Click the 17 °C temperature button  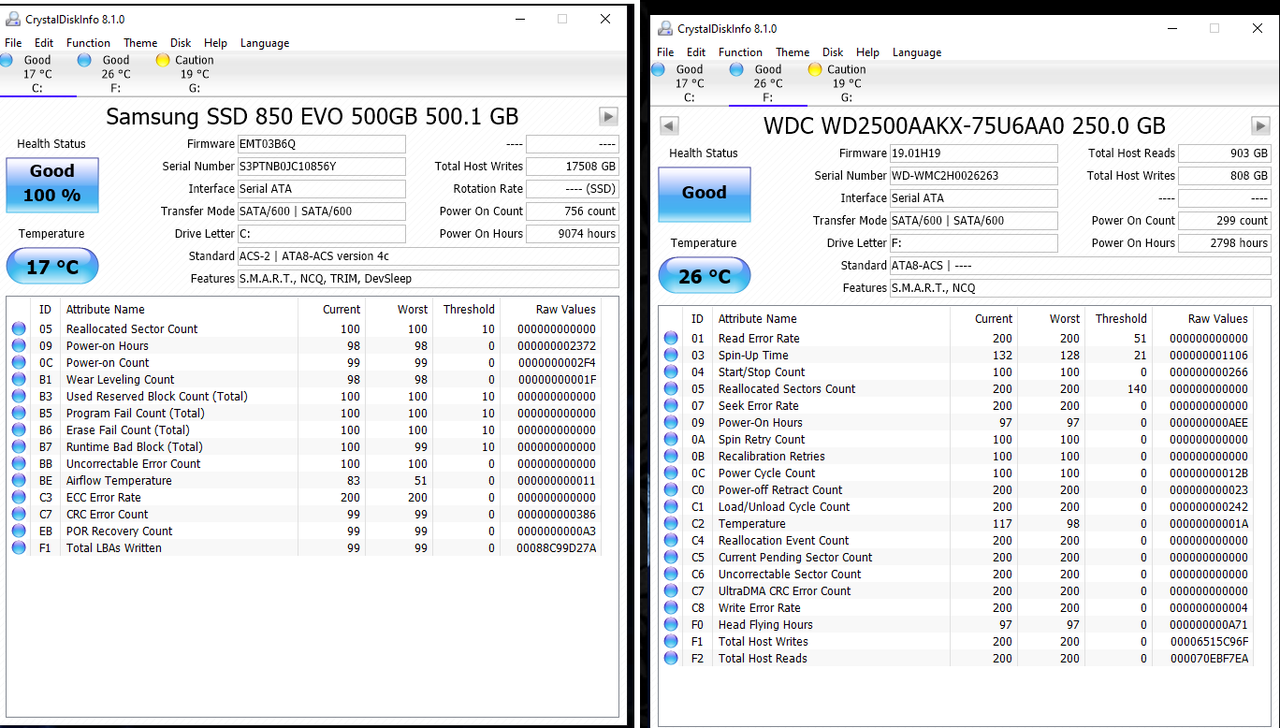point(52,267)
